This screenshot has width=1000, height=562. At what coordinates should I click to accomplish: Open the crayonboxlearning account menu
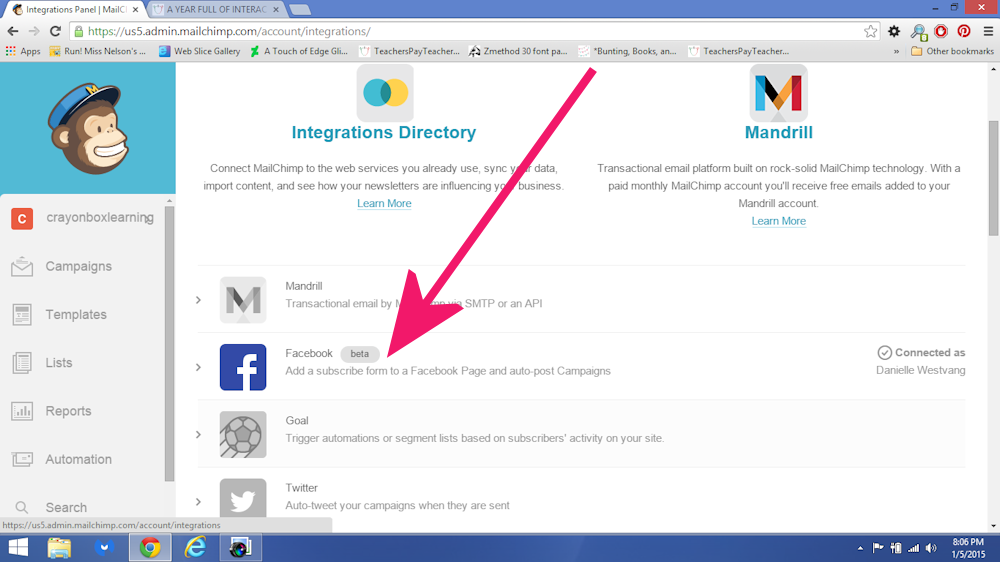[100, 218]
